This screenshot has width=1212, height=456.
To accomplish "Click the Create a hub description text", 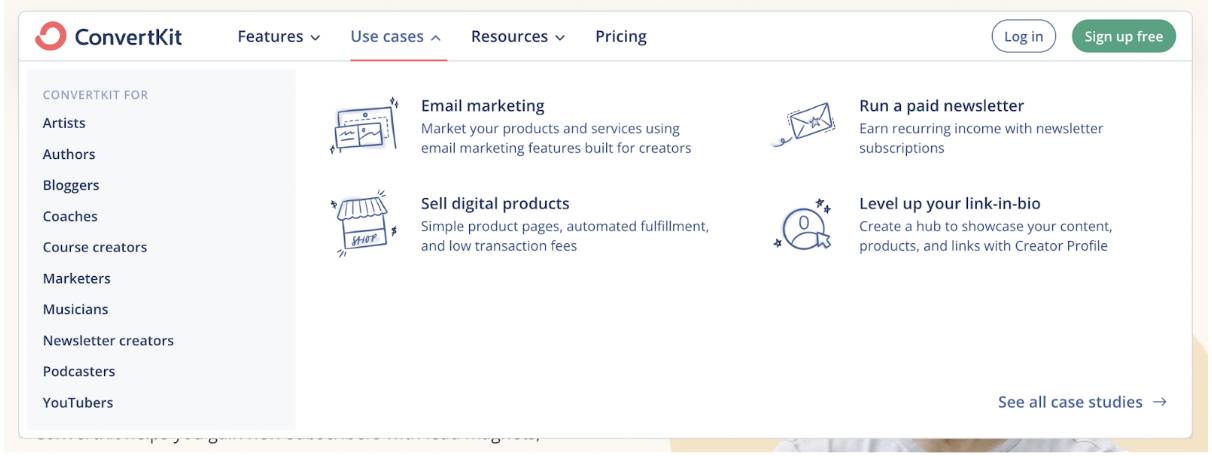I will click(x=986, y=236).
